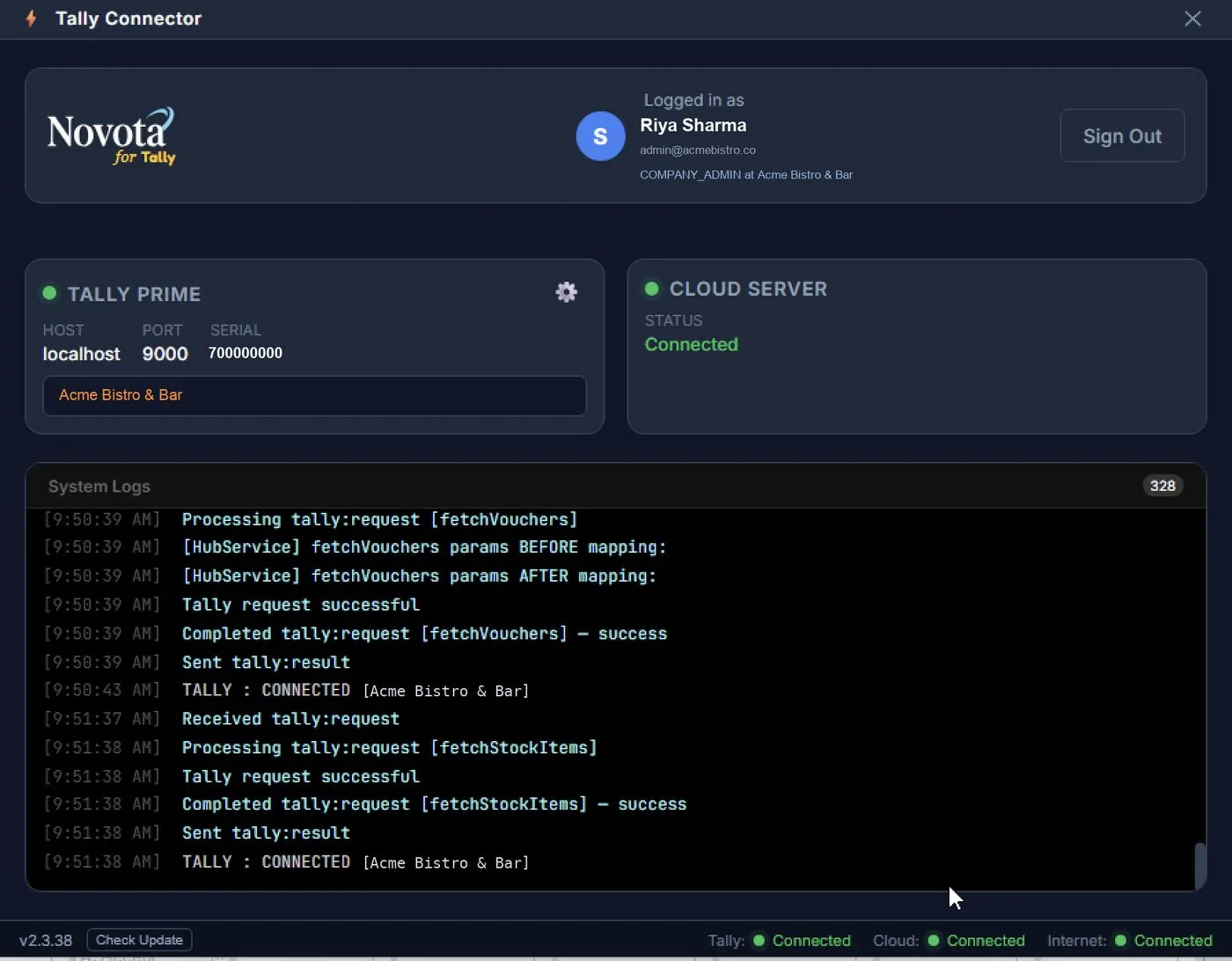Click the green dot after Cloud: in status bar

[x=933, y=941]
